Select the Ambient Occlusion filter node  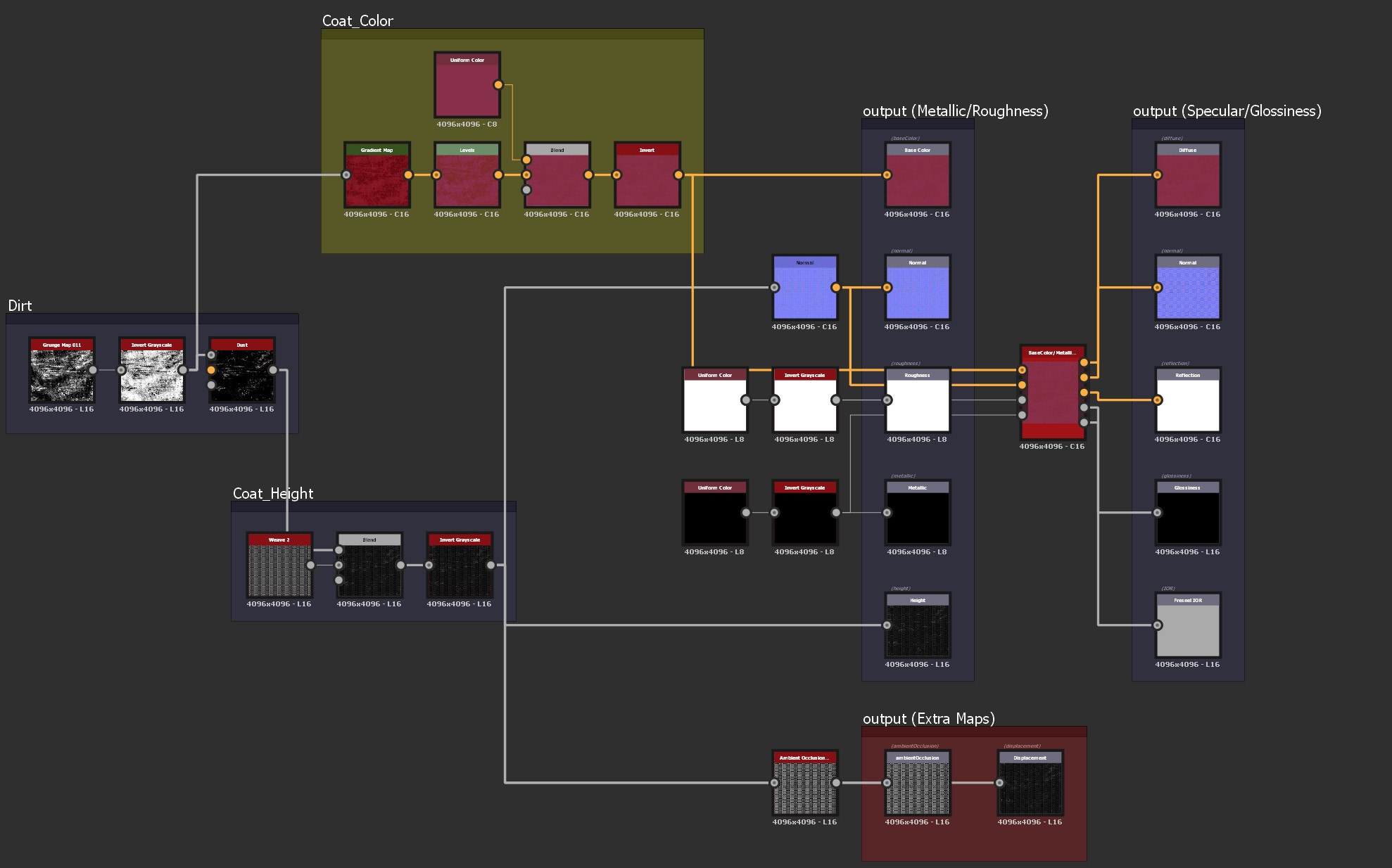click(805, 782)
